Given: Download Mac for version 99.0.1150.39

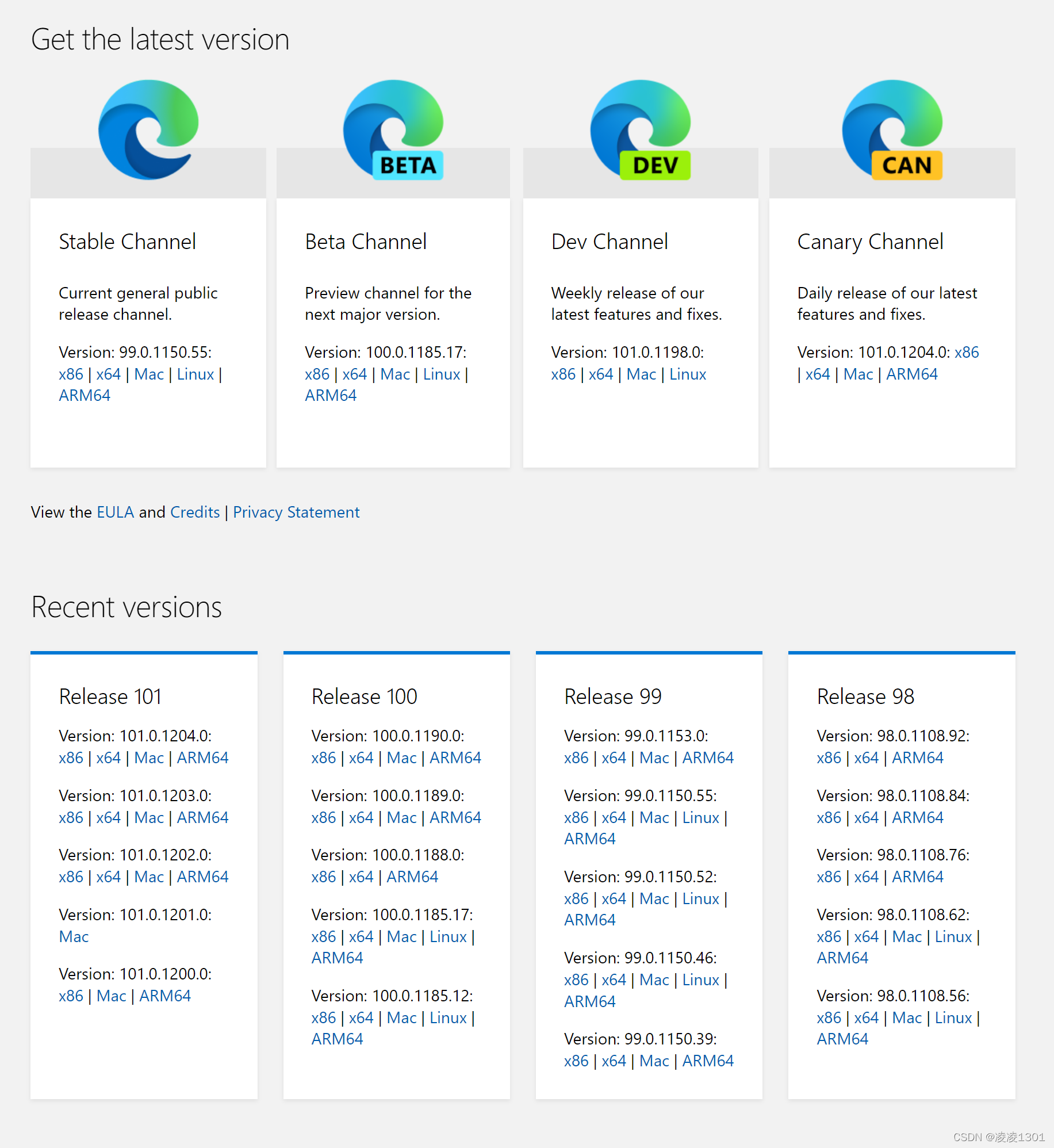Looking at the screenshot, I should coord(654,1061).
